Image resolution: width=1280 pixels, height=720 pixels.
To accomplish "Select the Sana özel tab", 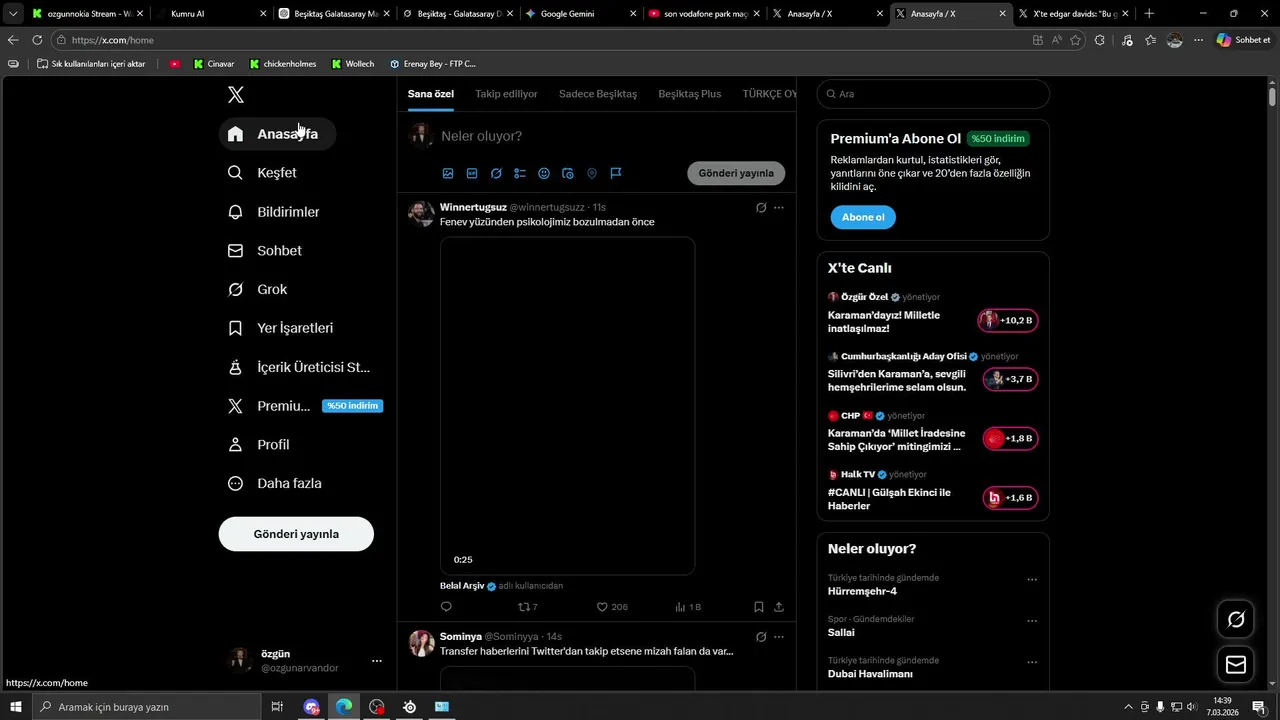I will click(431, 94).
